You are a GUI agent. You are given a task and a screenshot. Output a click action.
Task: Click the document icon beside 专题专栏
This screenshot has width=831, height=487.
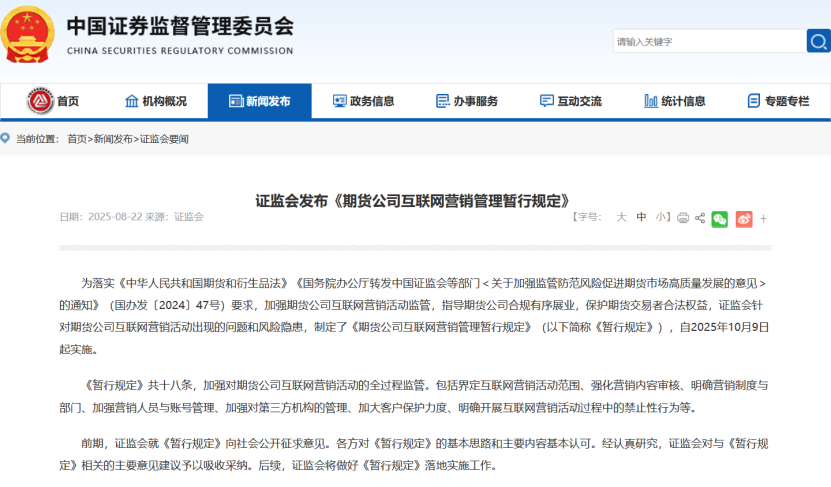[754, 101]
